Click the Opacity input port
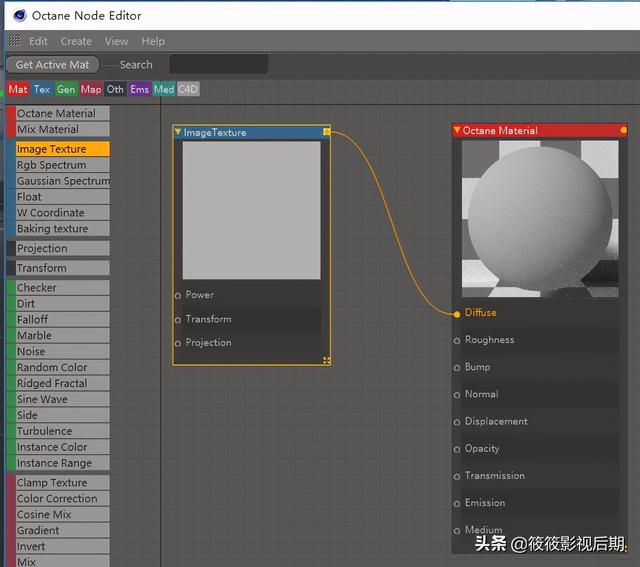 457,449
